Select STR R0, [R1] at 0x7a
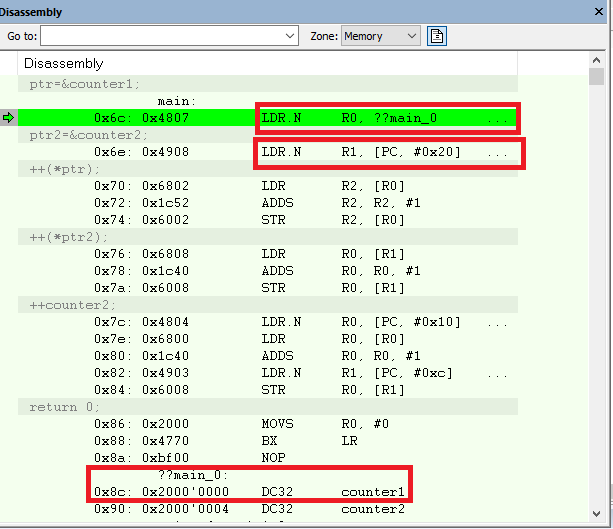 tap(268, 288)
